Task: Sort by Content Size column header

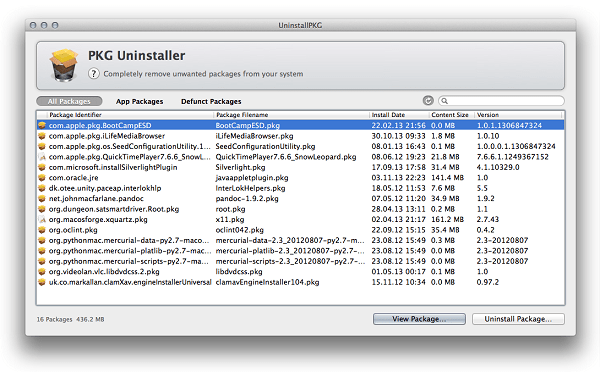Action: coord(452,115)
